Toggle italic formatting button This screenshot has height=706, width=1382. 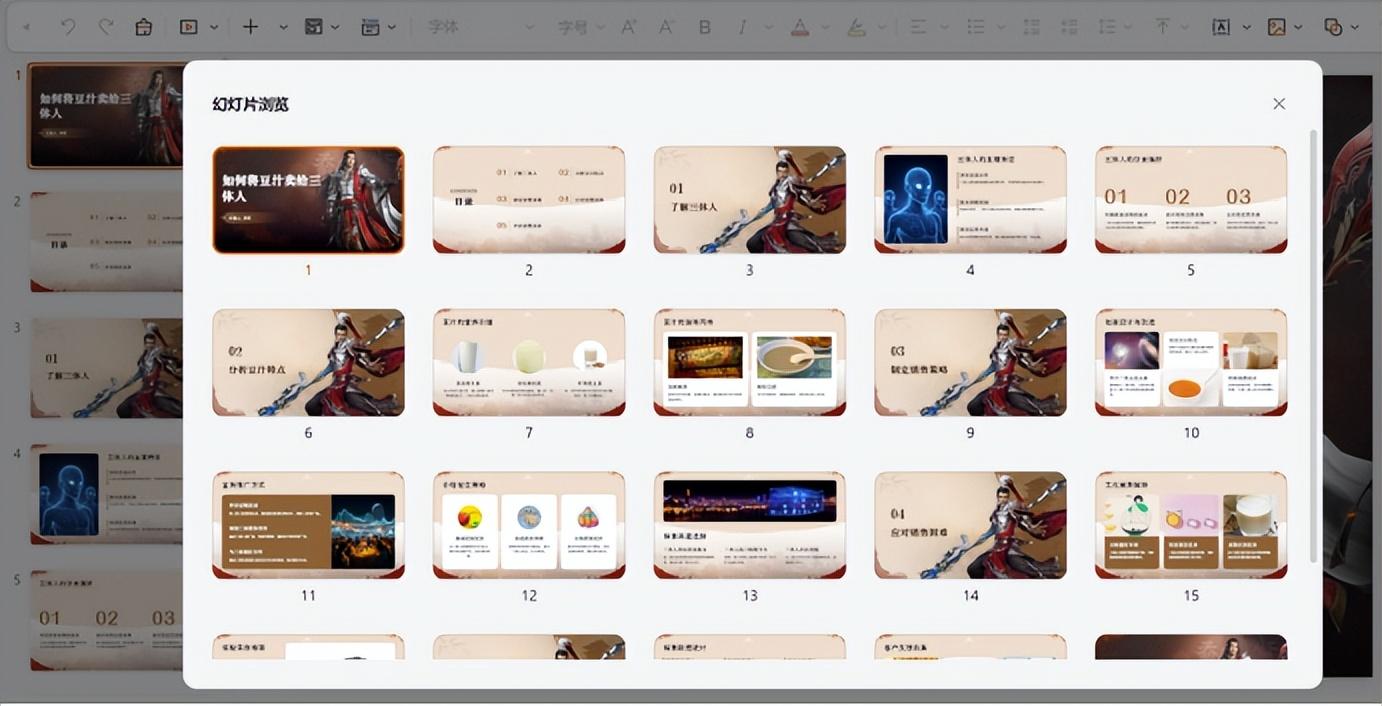(742, 27)
